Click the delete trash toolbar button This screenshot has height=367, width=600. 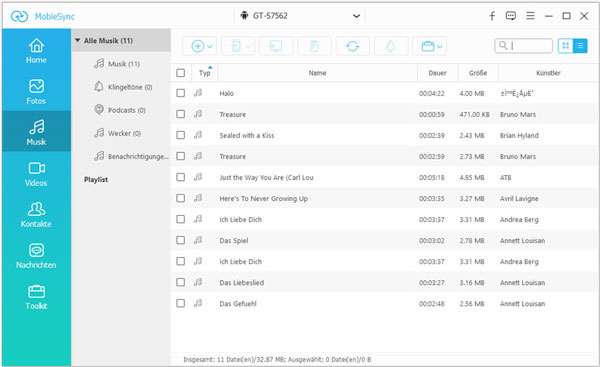click(x=314, y=46)
